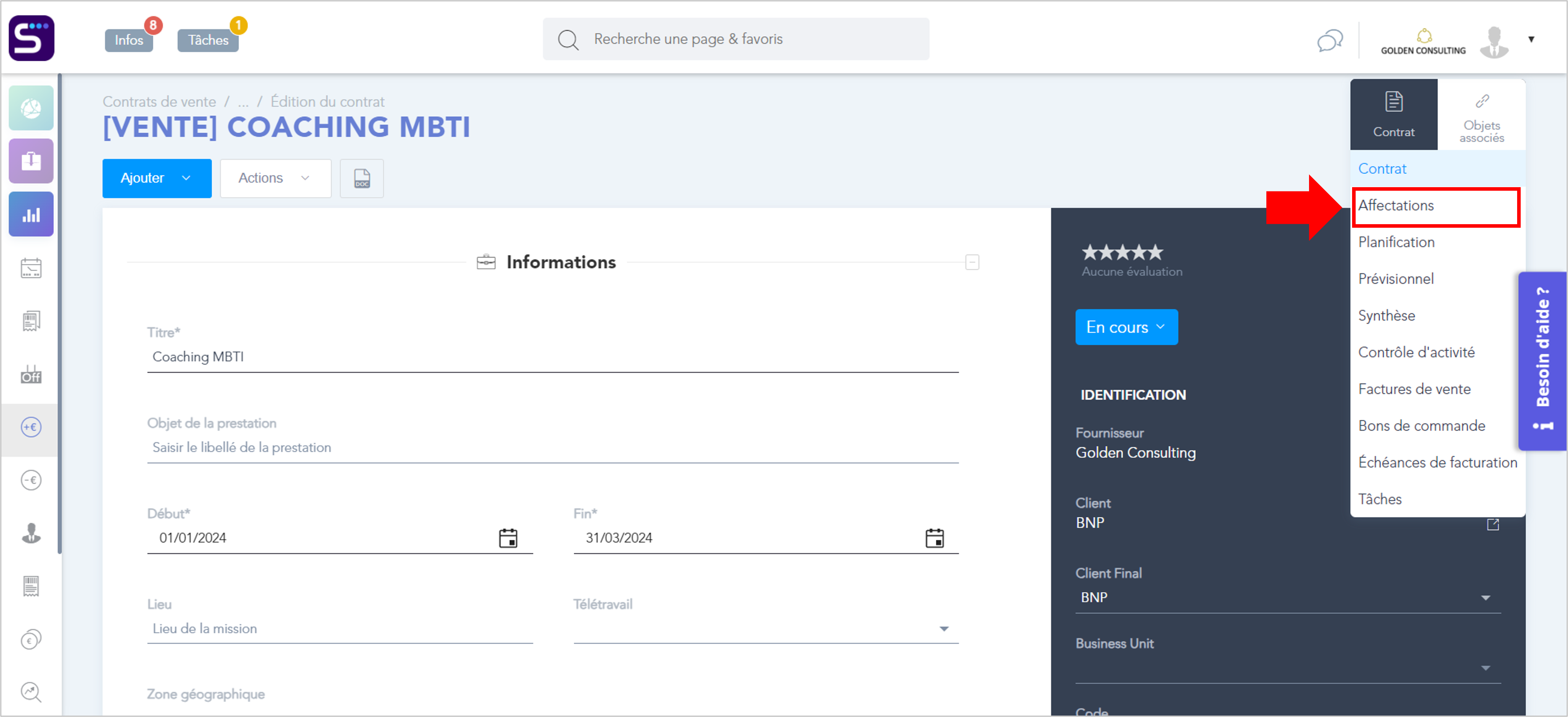Screen dimensions: 1568x717
Task: Open the Infos notifications button
Action: pos(128,40)
